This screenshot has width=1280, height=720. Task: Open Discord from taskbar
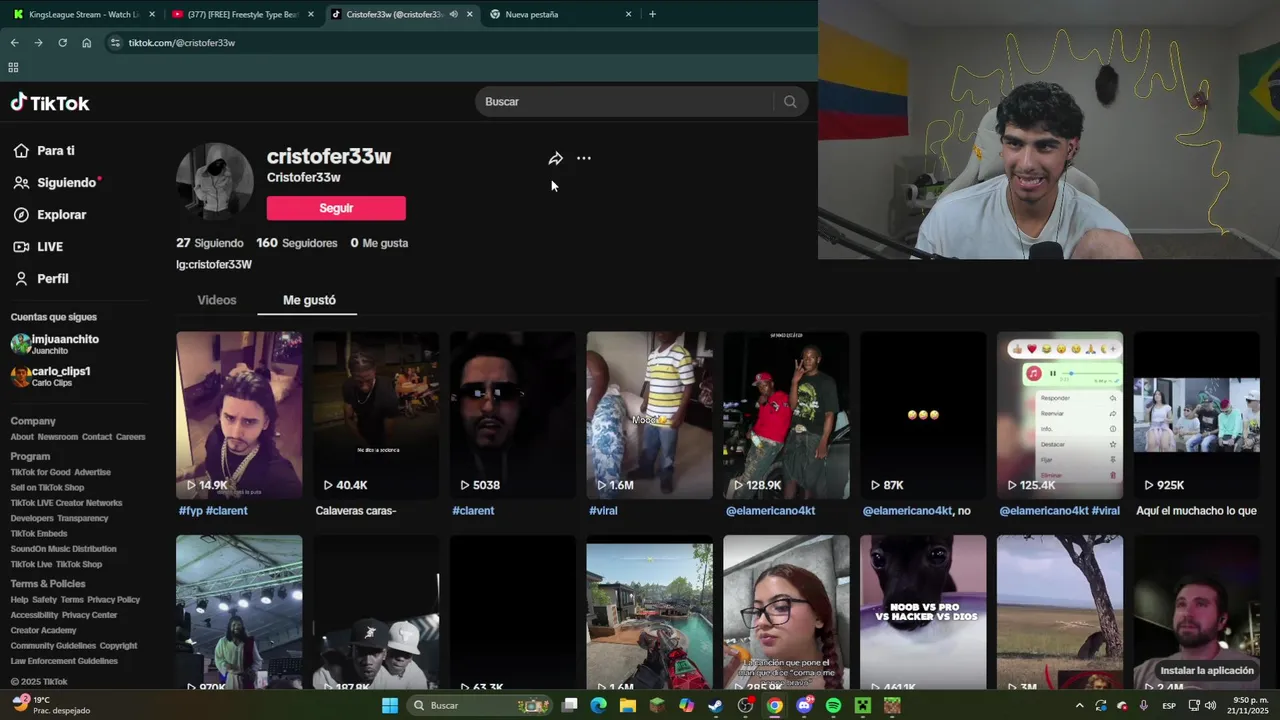click(x=804, y=705)
